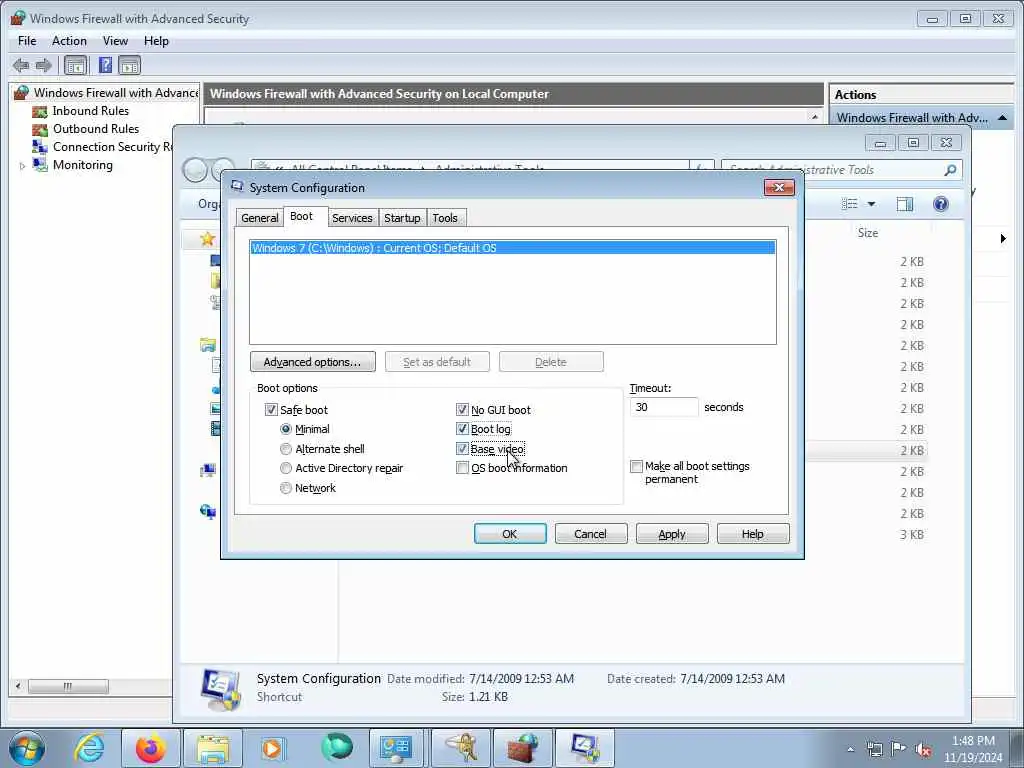
Task: Open the Windows Start menu
Action: click(x=27, y=748)
